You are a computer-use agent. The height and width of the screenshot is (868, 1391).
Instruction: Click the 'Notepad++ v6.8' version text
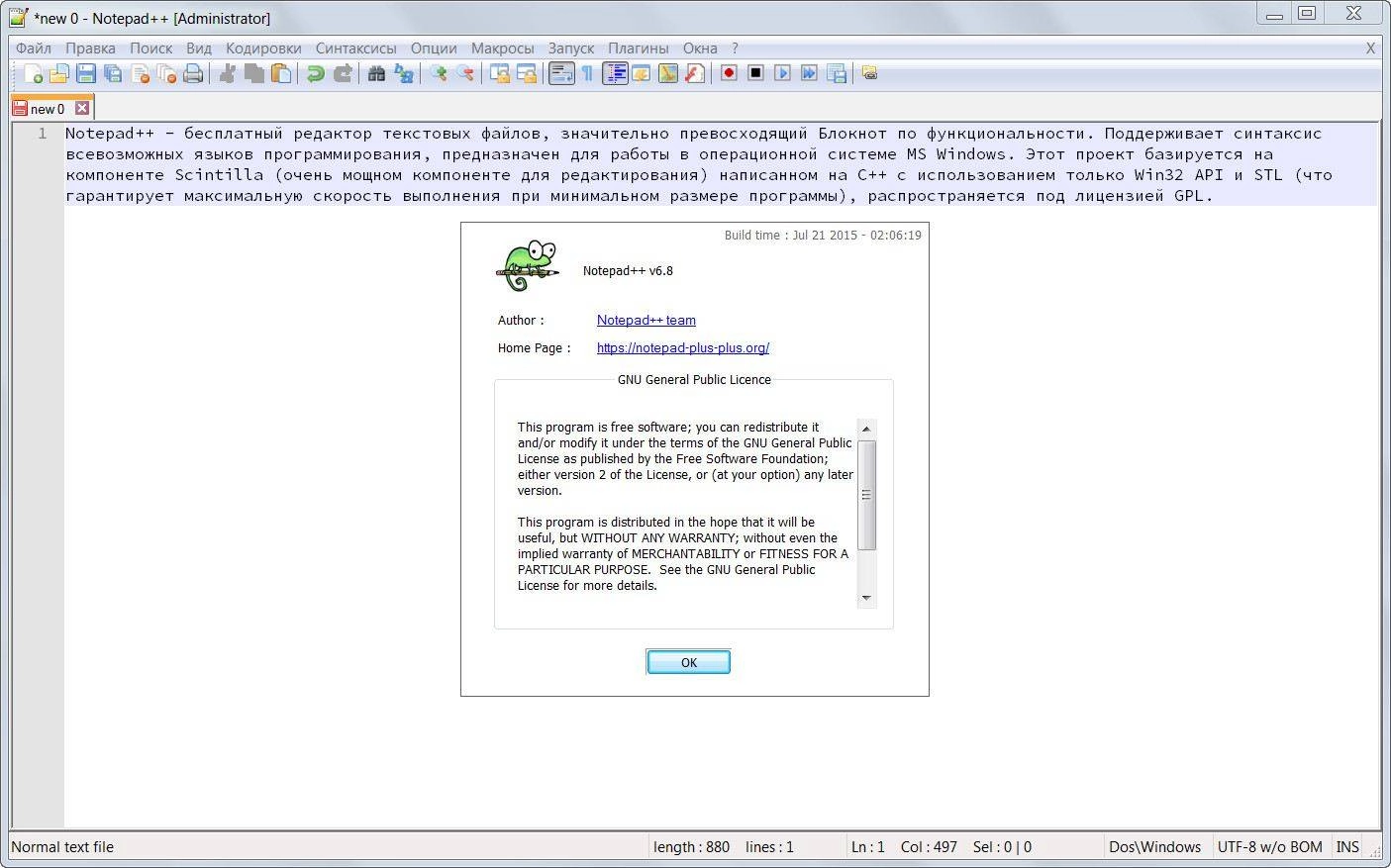coord(628,270)
